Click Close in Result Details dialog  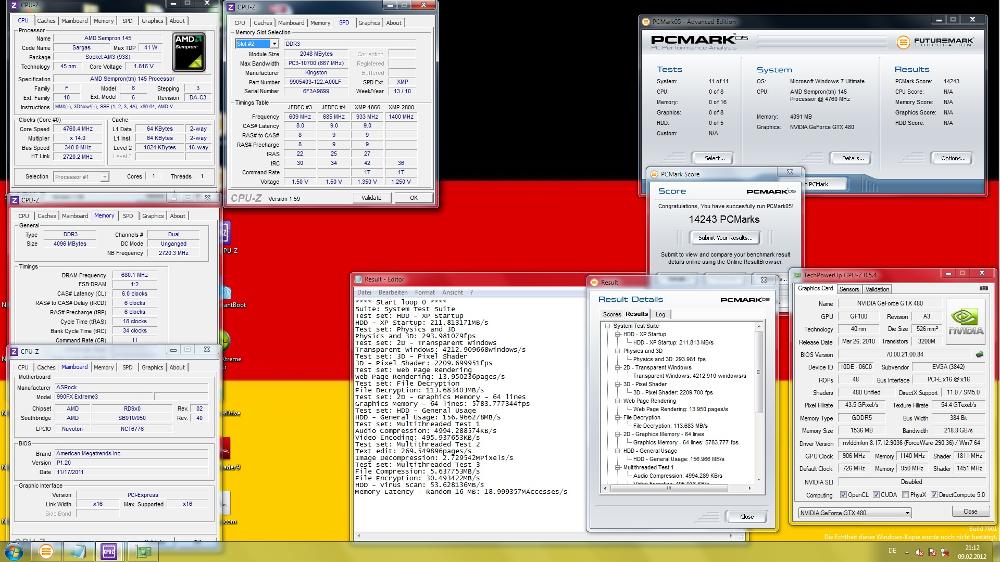(x=746, y=517)
